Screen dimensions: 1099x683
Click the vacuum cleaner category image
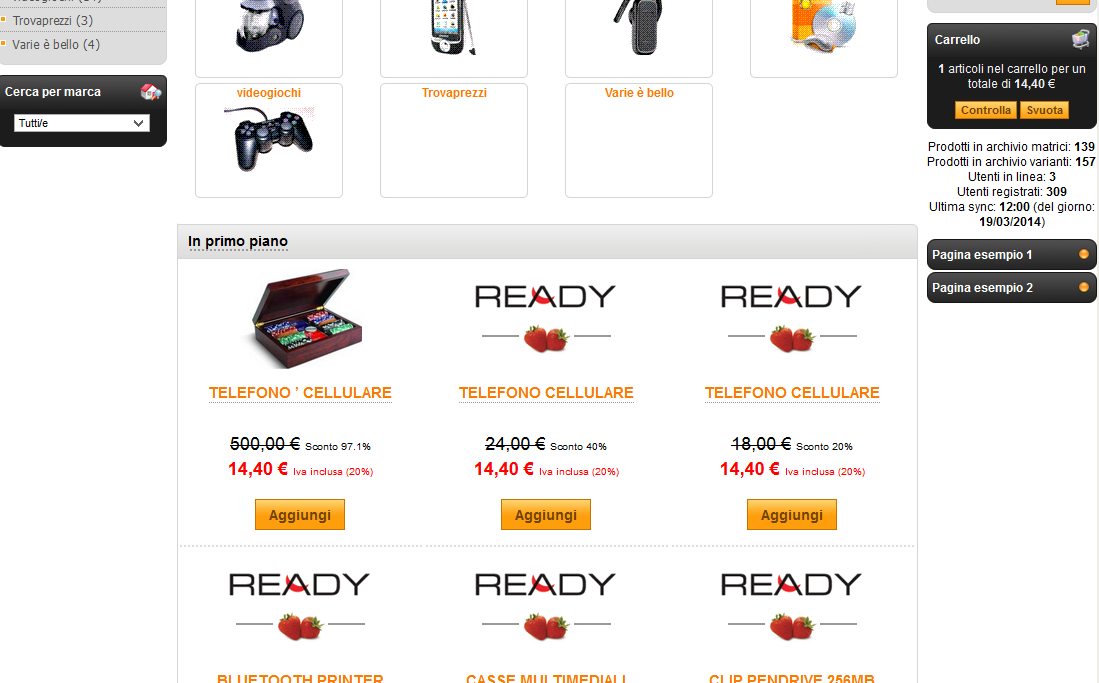(x=269, y=26)
